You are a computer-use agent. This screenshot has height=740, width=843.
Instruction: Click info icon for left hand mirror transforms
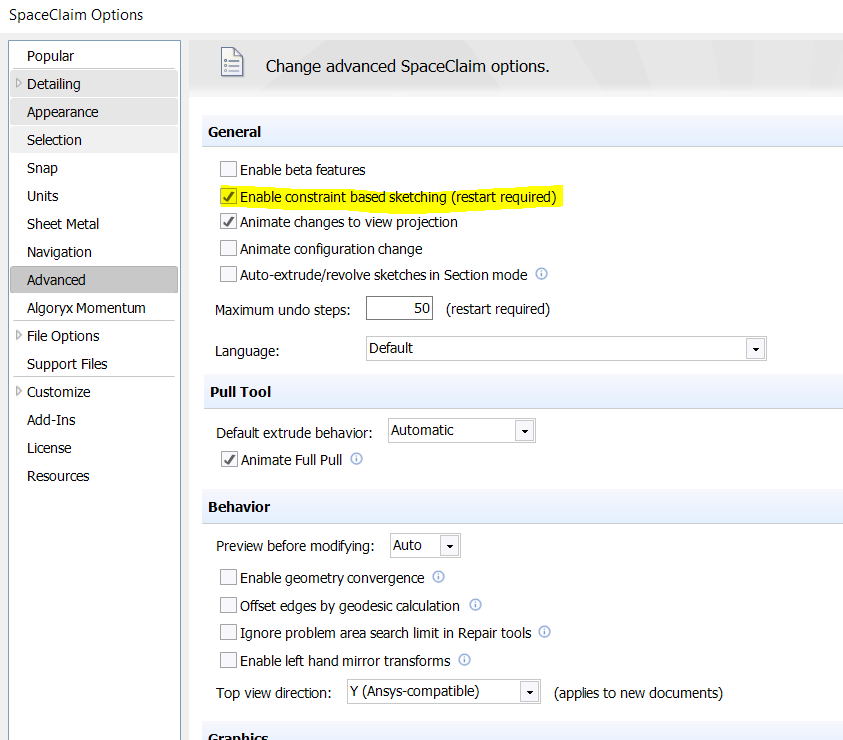(x=465, y=660)
